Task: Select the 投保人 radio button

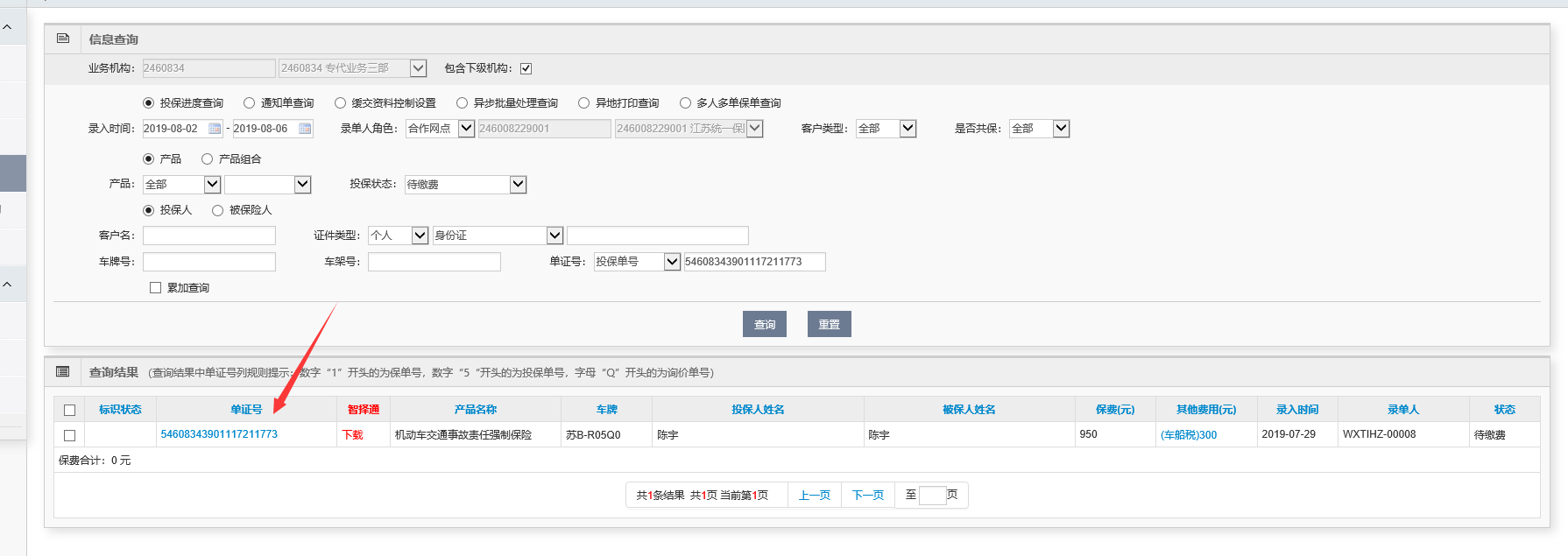Action: (x=149, y=210)
